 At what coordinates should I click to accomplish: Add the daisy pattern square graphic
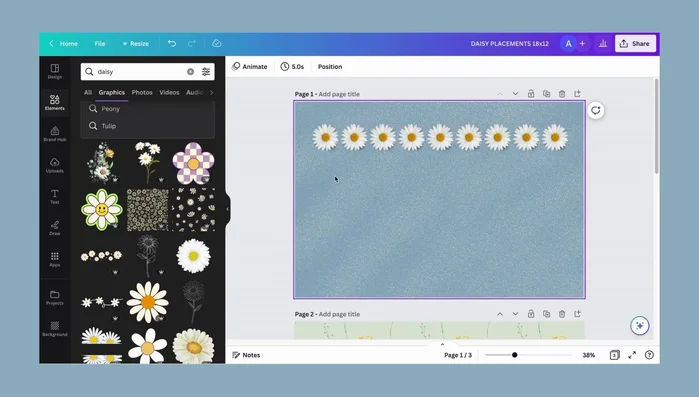click(x=148, y=209)
